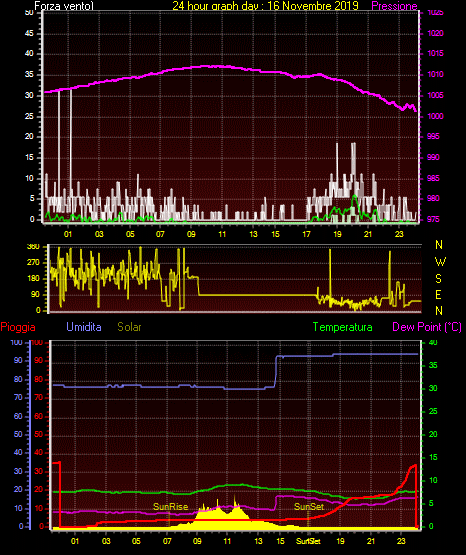This screenshot has width=466, height=555.
Task: Click the 24 hour graph date title
Action: 265,6
